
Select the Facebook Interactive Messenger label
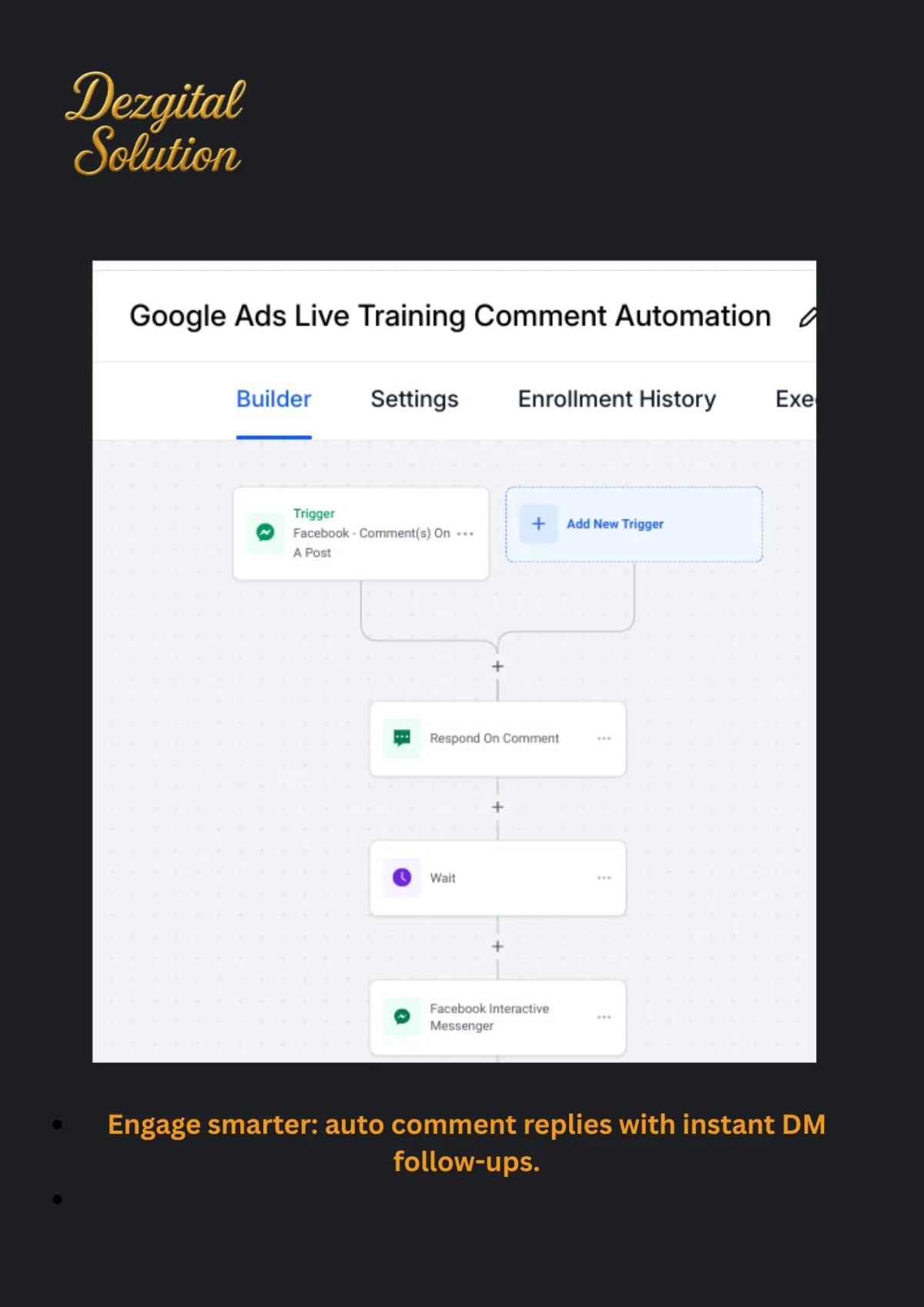489,1017
